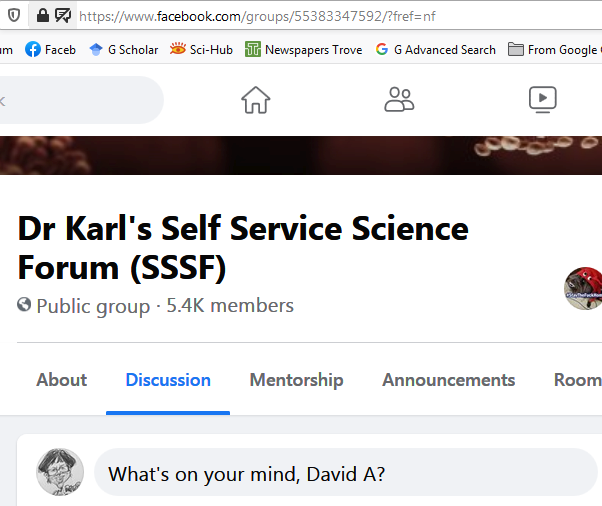Click the "What's on your mind, David A?" box

340,474
